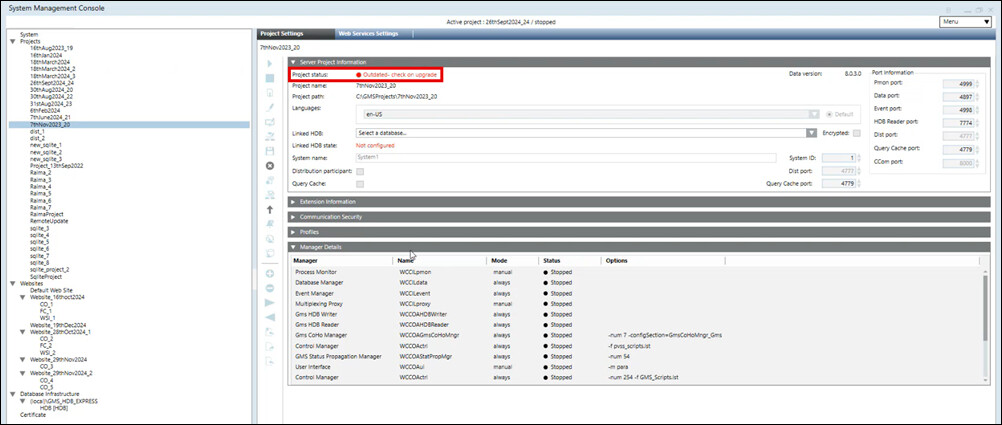
Task: Click the Start project play icon at toolbar top
Action: coord(270,62)
